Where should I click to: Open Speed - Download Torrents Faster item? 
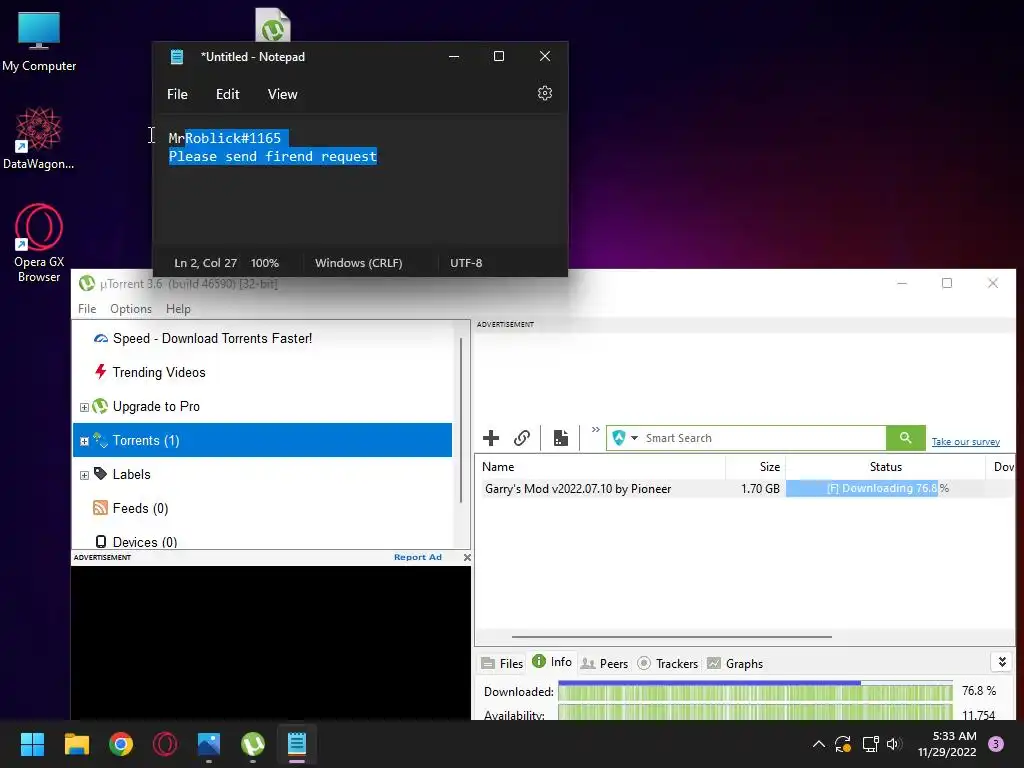tap(212, 338)
